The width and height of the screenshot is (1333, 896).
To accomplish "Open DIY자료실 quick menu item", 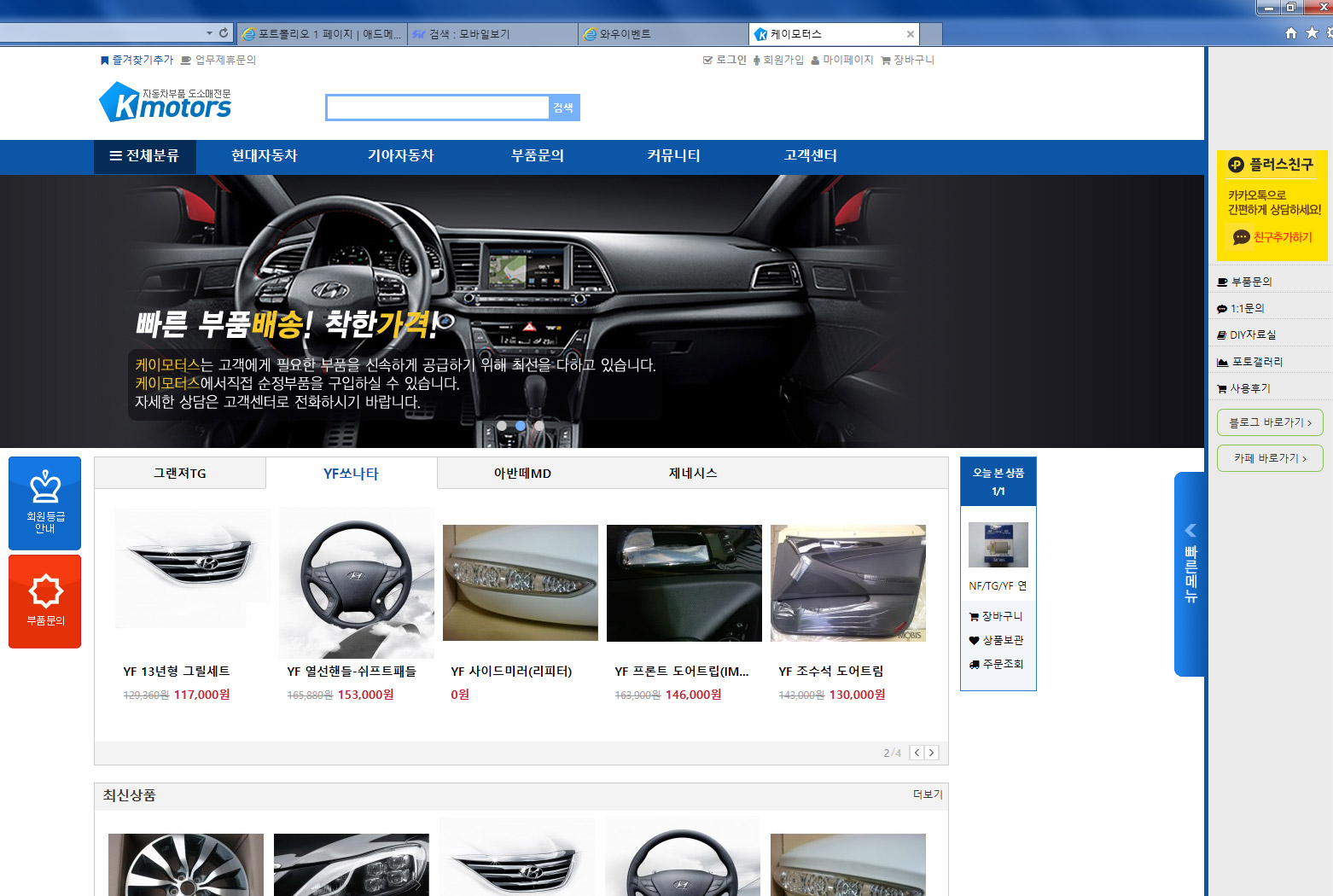I will [x=1247, y=335].
